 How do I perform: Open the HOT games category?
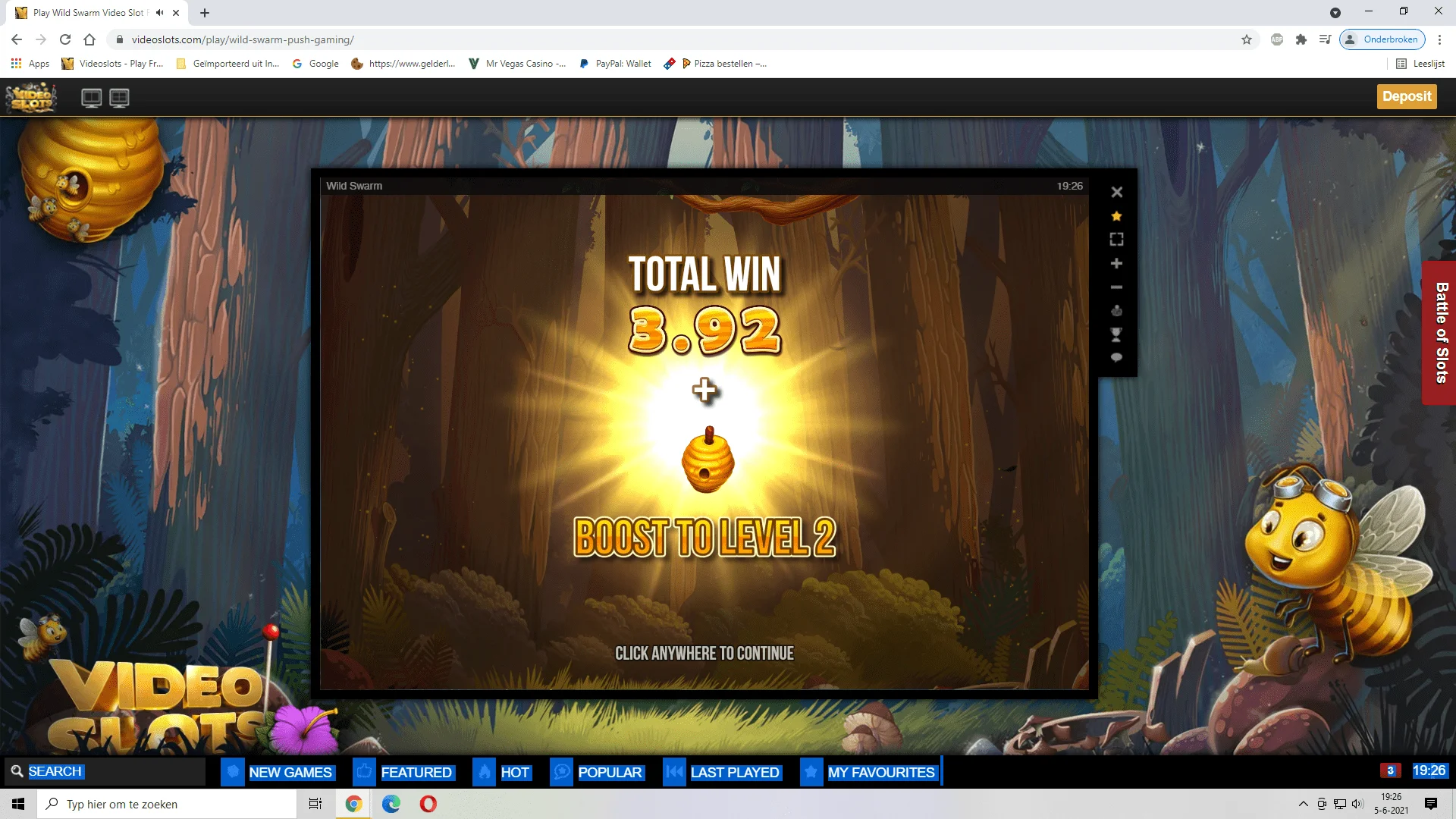(x=502, y=772)
